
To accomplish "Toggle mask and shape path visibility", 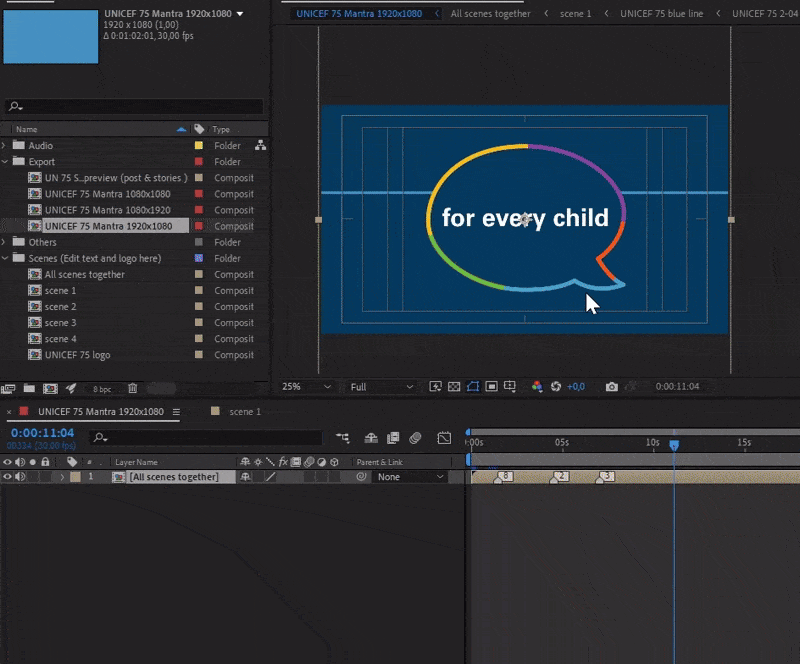I will [x=473, y=386].
